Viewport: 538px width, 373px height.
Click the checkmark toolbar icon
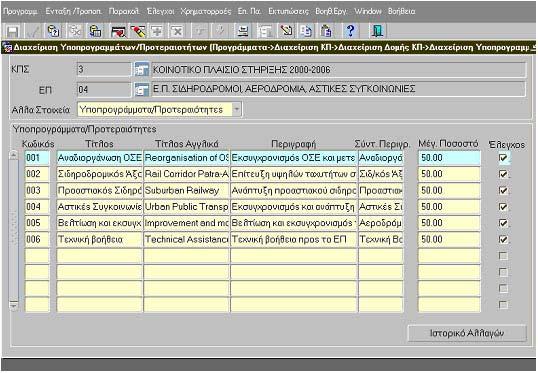34,32
